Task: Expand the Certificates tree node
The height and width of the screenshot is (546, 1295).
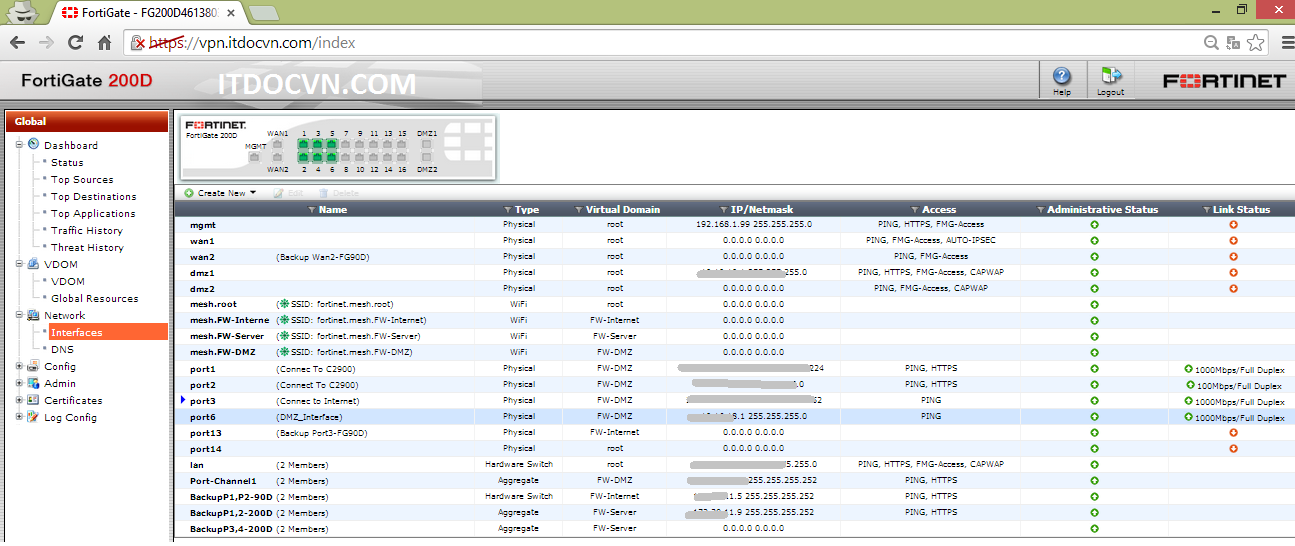Action: [x=19, y=401]
